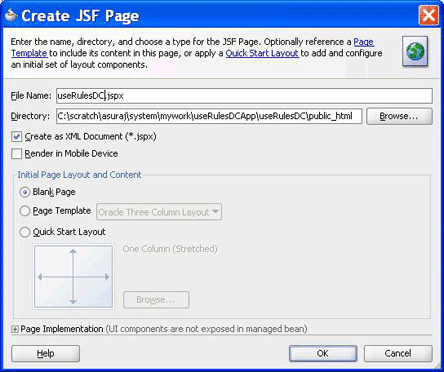
Task: Click the Java cup icon in the title bar
Action: pyautogui.click(x=11, y=15)
